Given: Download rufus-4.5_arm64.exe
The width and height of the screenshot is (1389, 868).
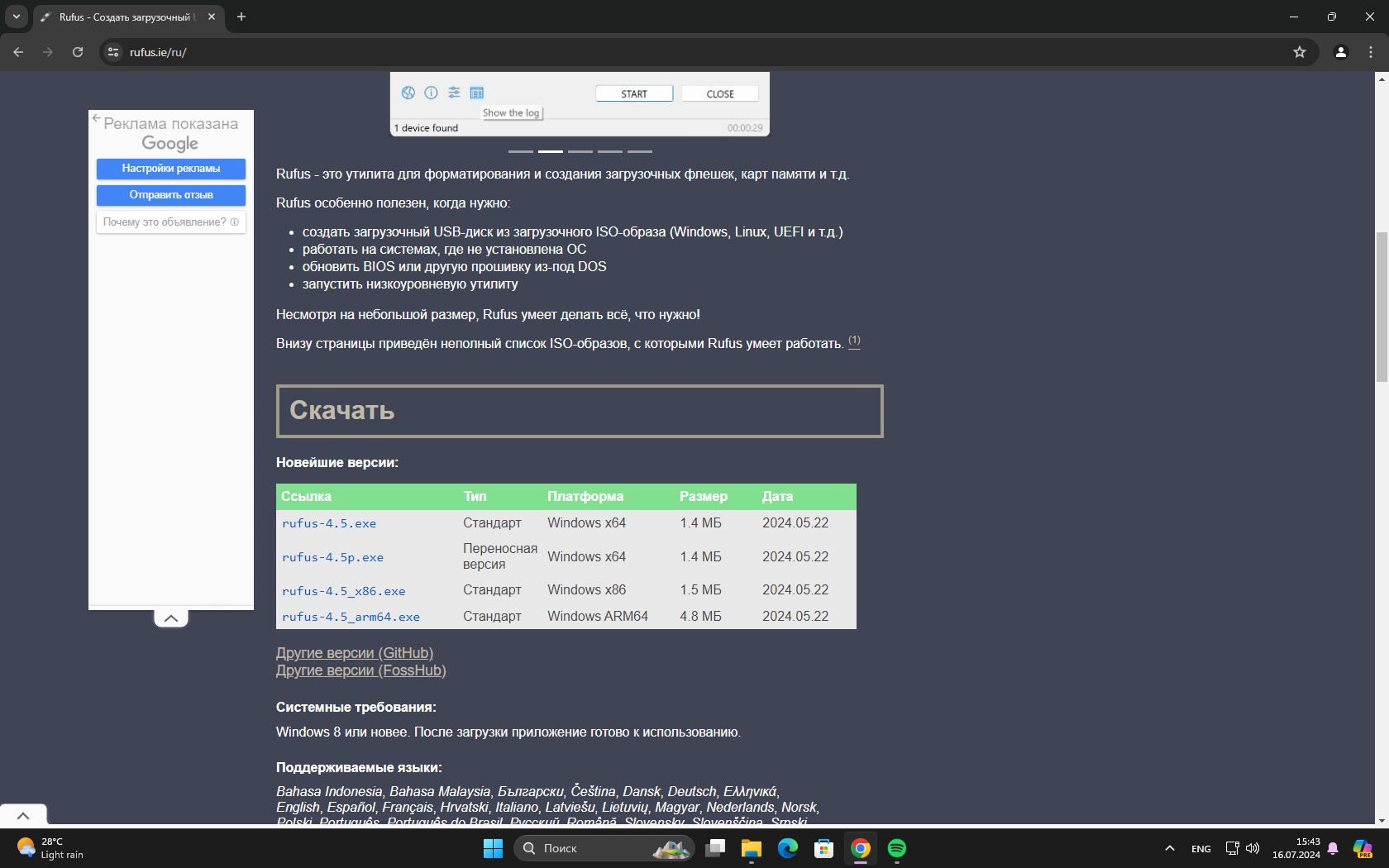Looking at the screenshot, I should click(351, 617).
